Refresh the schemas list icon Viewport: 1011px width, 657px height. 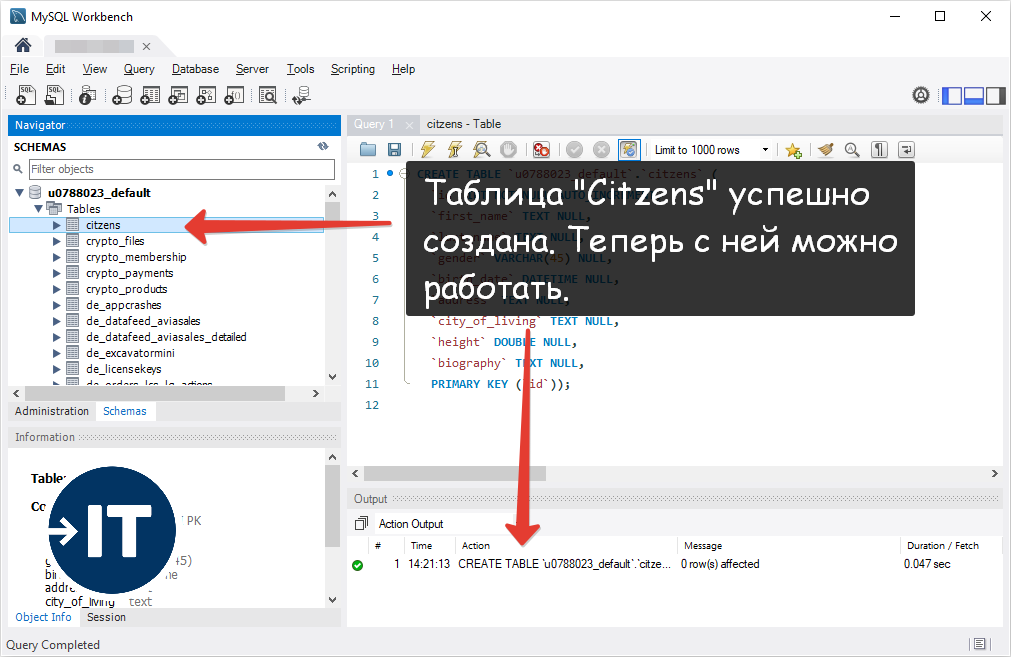(x=323, y=146)
